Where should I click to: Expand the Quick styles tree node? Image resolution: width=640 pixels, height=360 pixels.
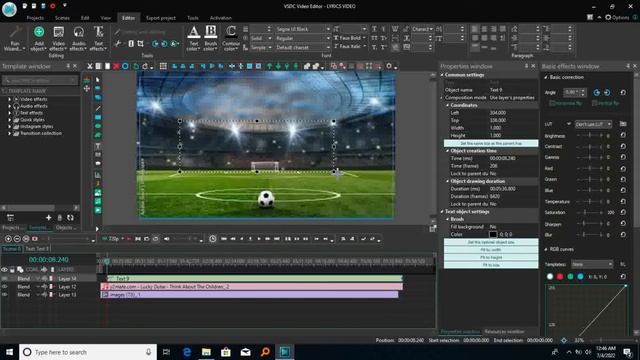pos(9,120)
